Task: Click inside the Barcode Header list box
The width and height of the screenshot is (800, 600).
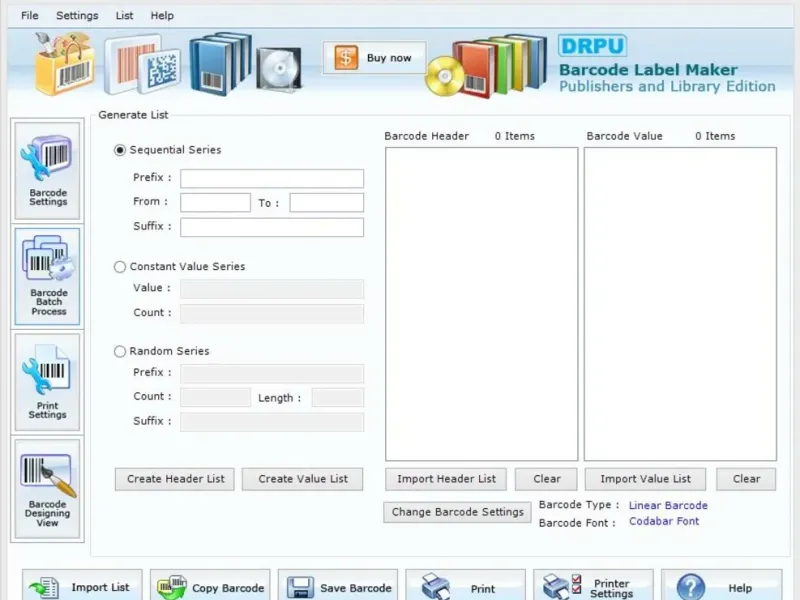Action: [x=482, y=304]
